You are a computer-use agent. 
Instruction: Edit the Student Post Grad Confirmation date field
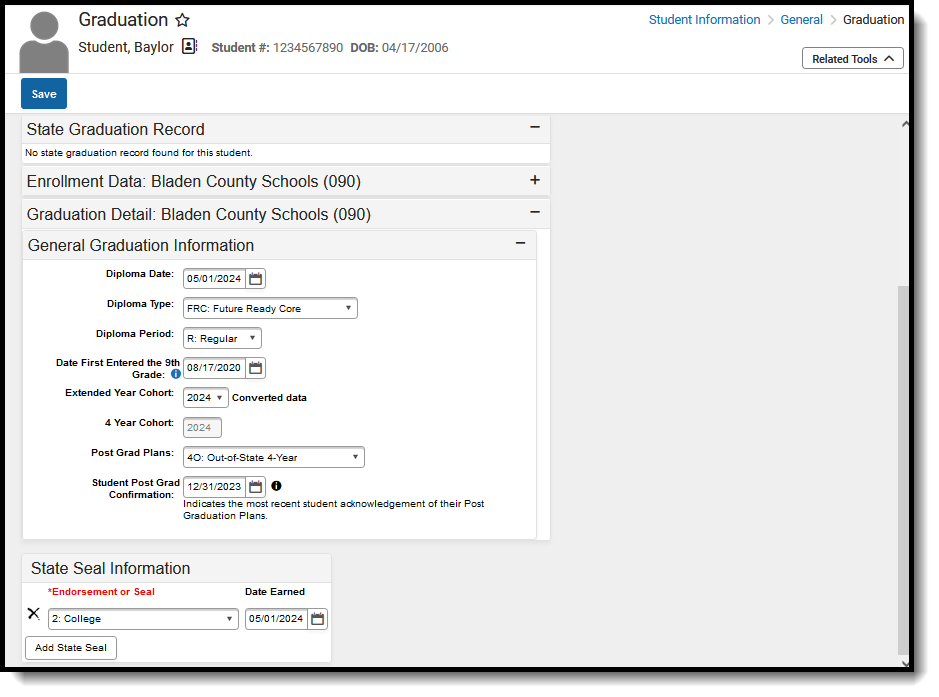coord(214,486)
